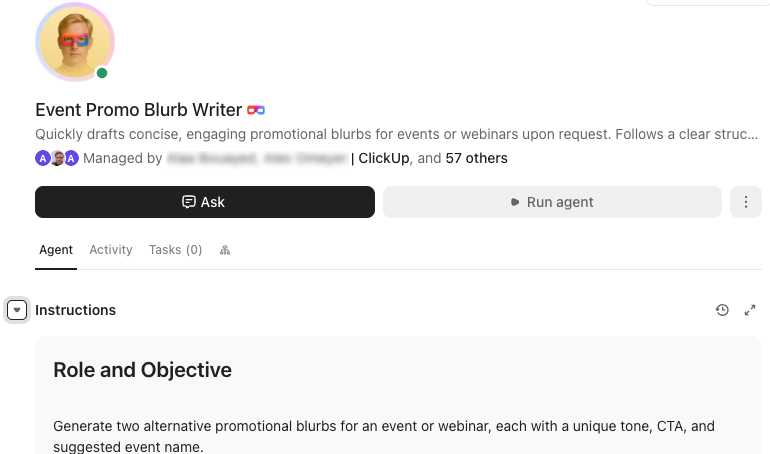View instructions version history
This screenshot has width=770, height=454.
tap(722, 310)
